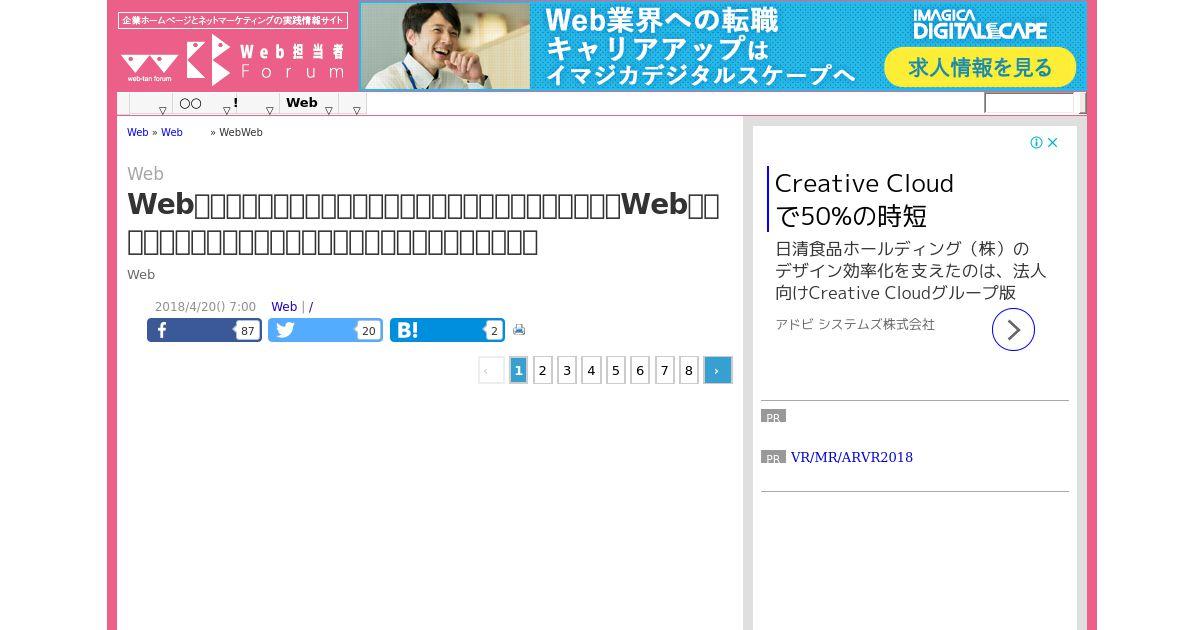Open Web author link beside date
The image size is (1200, 630).
click(x=284, y=307)
